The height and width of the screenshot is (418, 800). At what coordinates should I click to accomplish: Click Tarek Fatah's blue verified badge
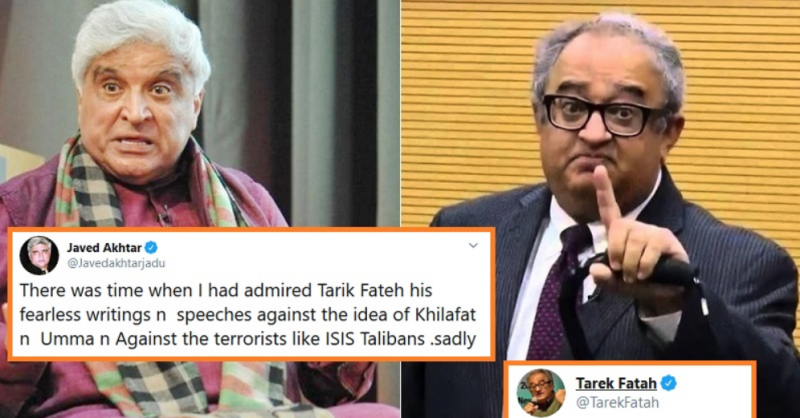tap(669, 383)
